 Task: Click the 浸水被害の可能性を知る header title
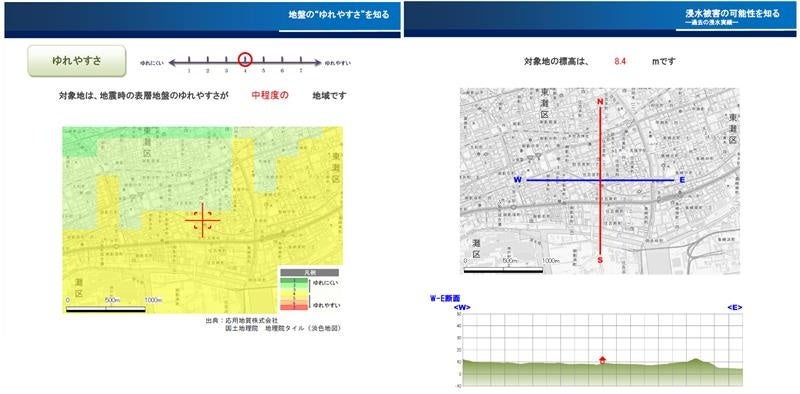pos(733,14)
